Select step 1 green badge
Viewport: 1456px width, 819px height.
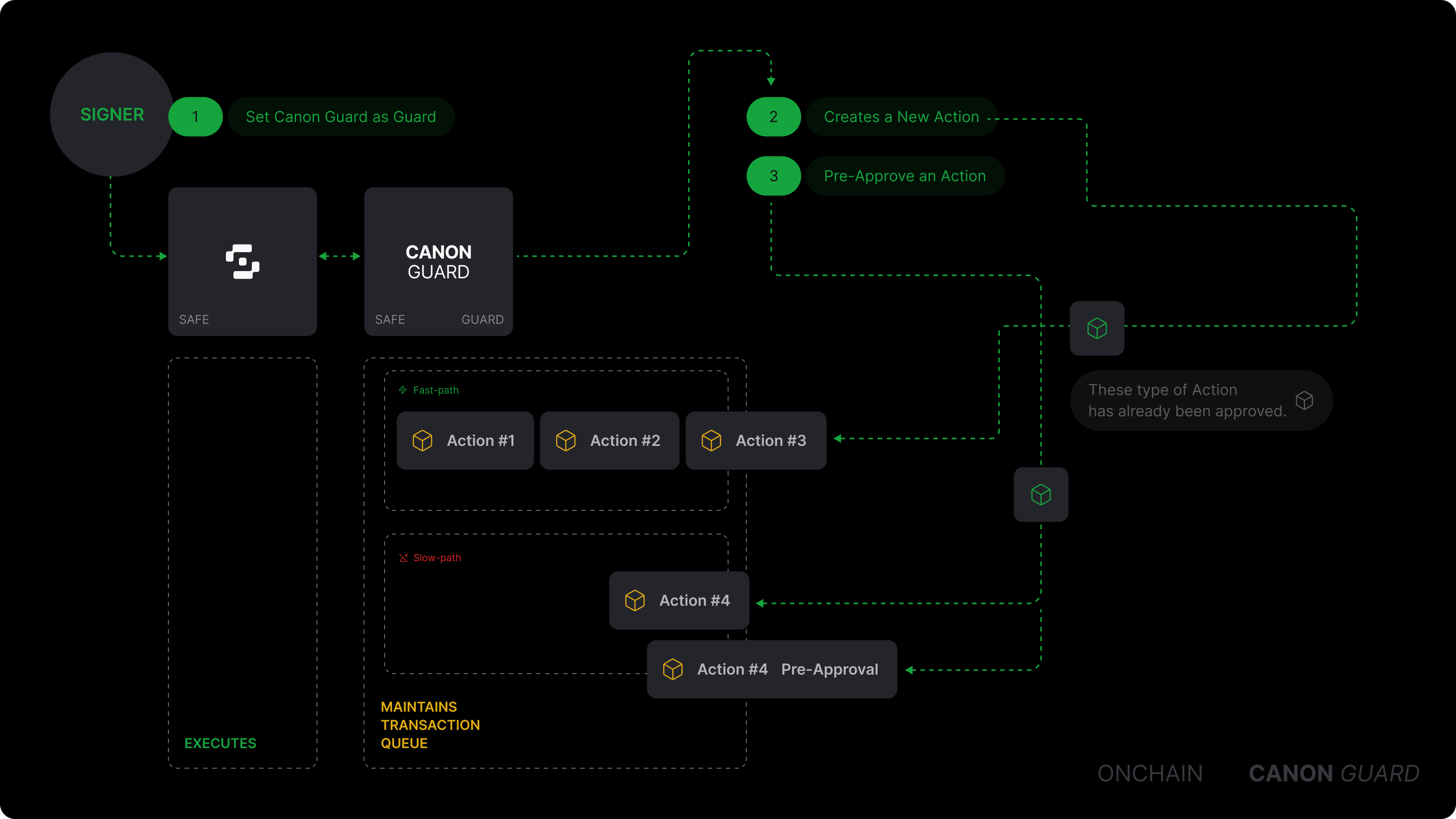[196, 117]
